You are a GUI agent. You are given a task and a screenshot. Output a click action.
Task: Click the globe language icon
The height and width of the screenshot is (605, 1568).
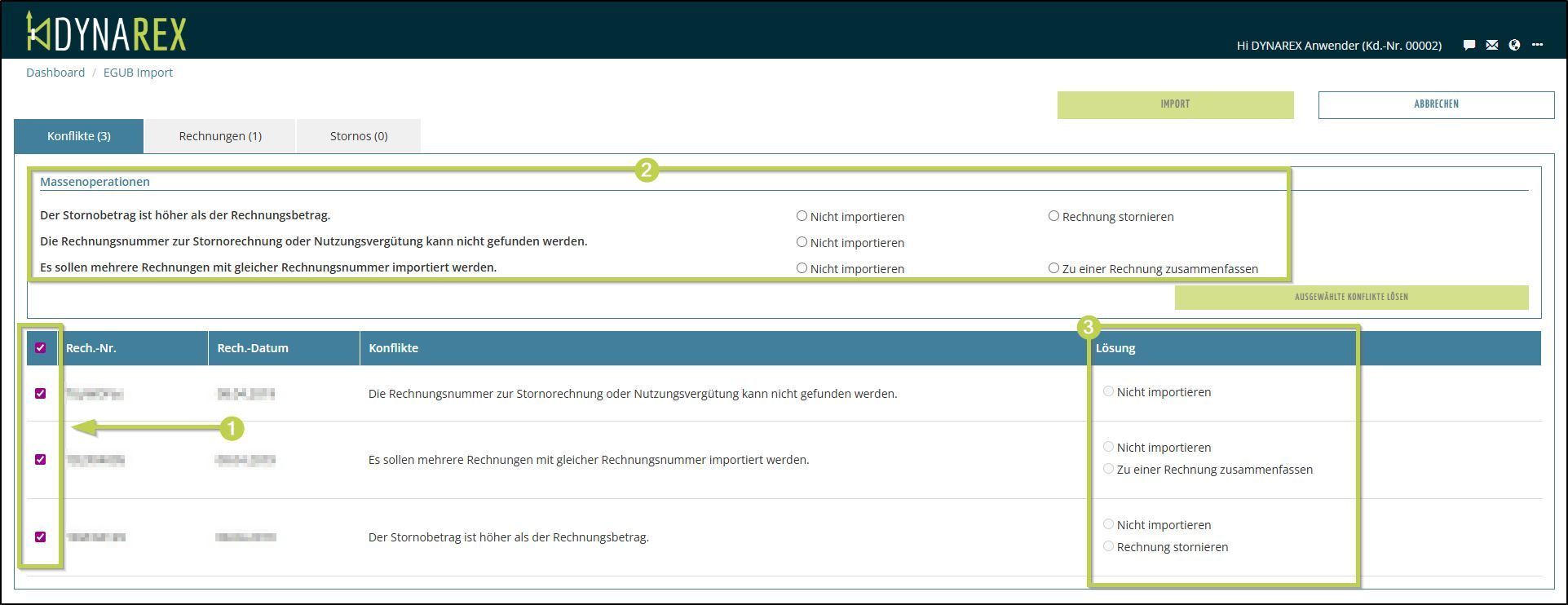pos(1514,45)
